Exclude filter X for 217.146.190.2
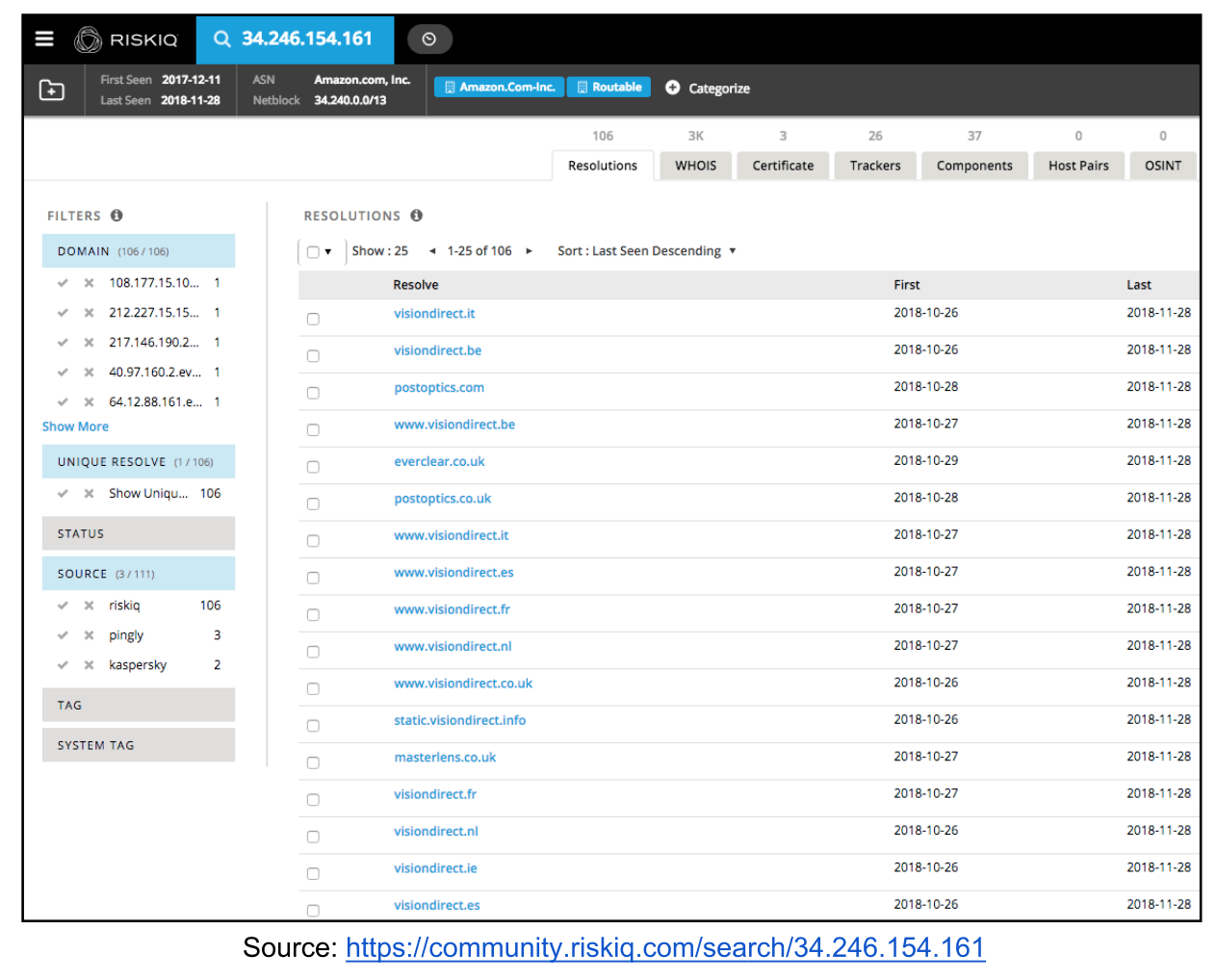 89,343
